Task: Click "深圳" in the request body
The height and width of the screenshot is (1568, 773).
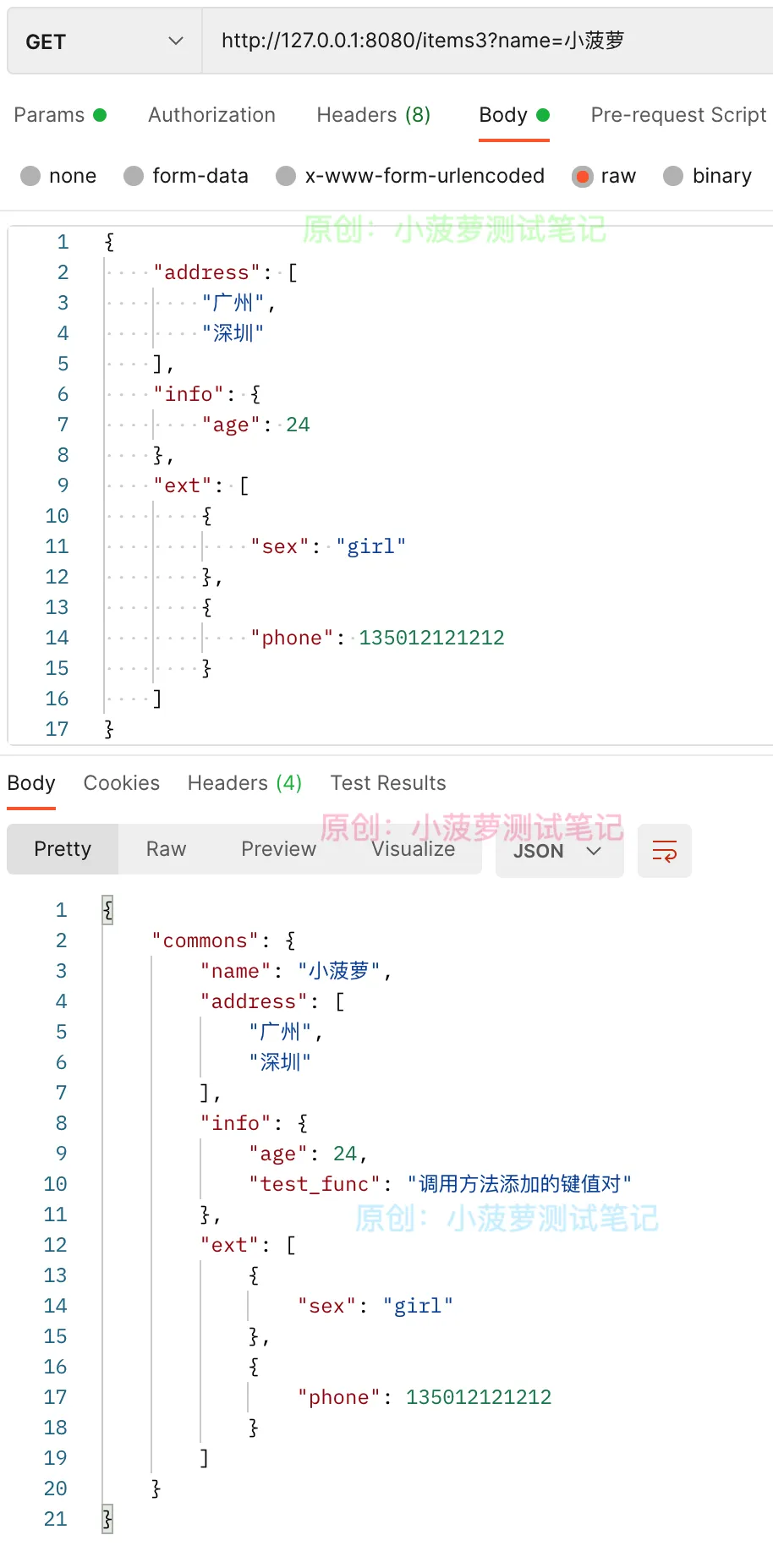Action: coord(233,333)
